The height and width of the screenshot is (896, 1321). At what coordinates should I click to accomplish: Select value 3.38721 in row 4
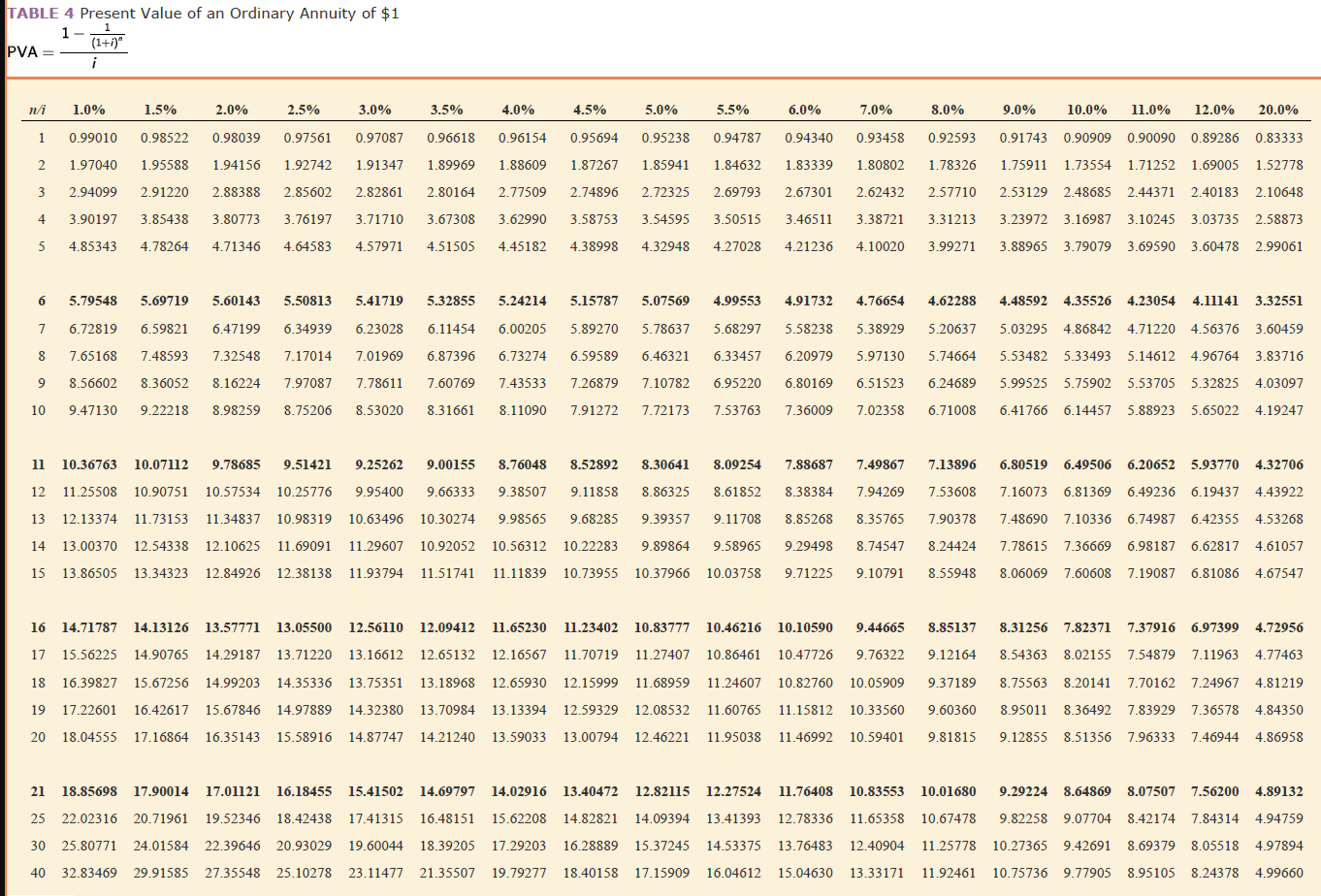pyautogui.click(x=881, y=219)
